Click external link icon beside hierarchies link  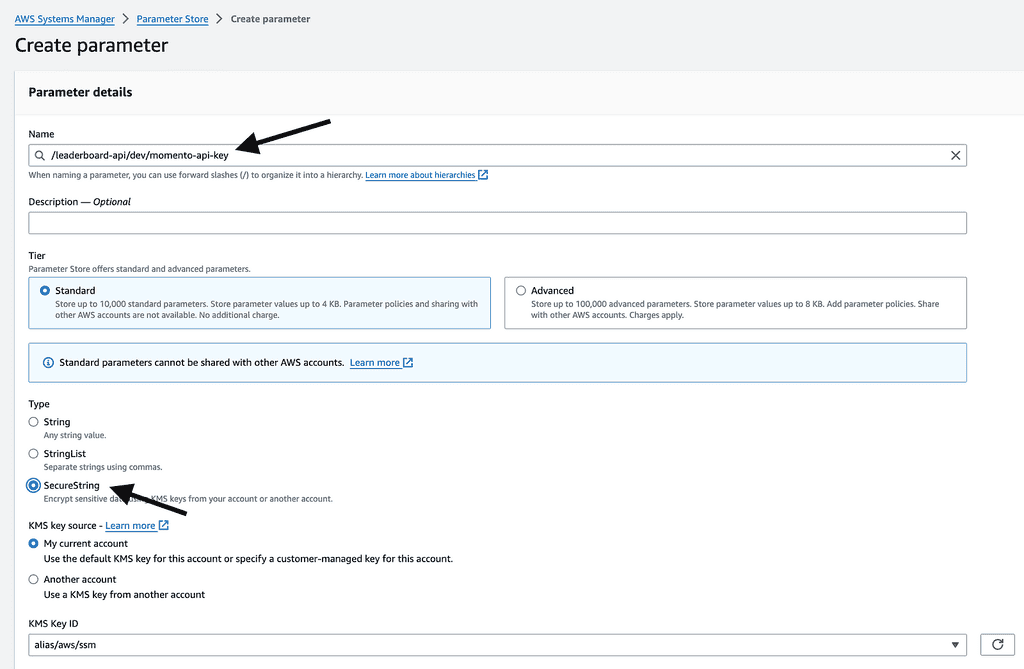pos(483,175)
